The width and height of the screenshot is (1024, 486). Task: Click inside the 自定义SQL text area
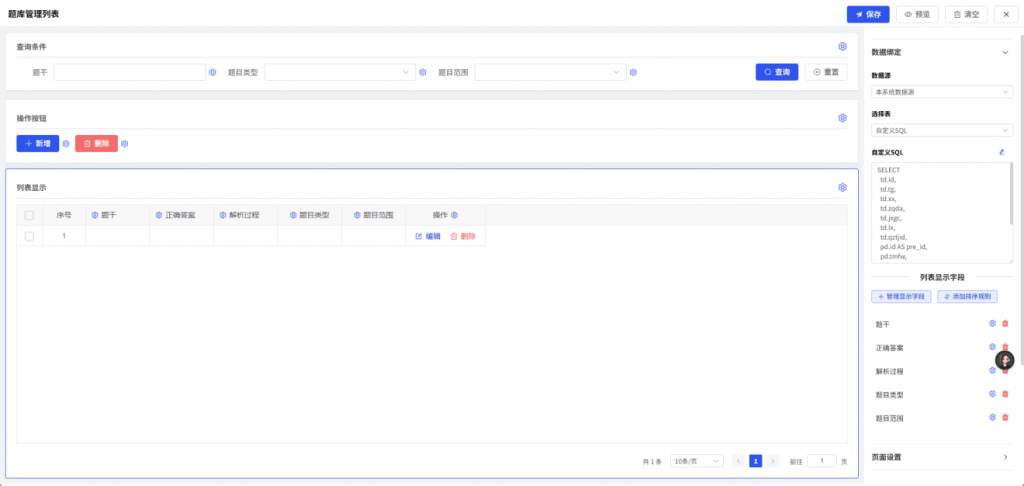tap(942, 213)
